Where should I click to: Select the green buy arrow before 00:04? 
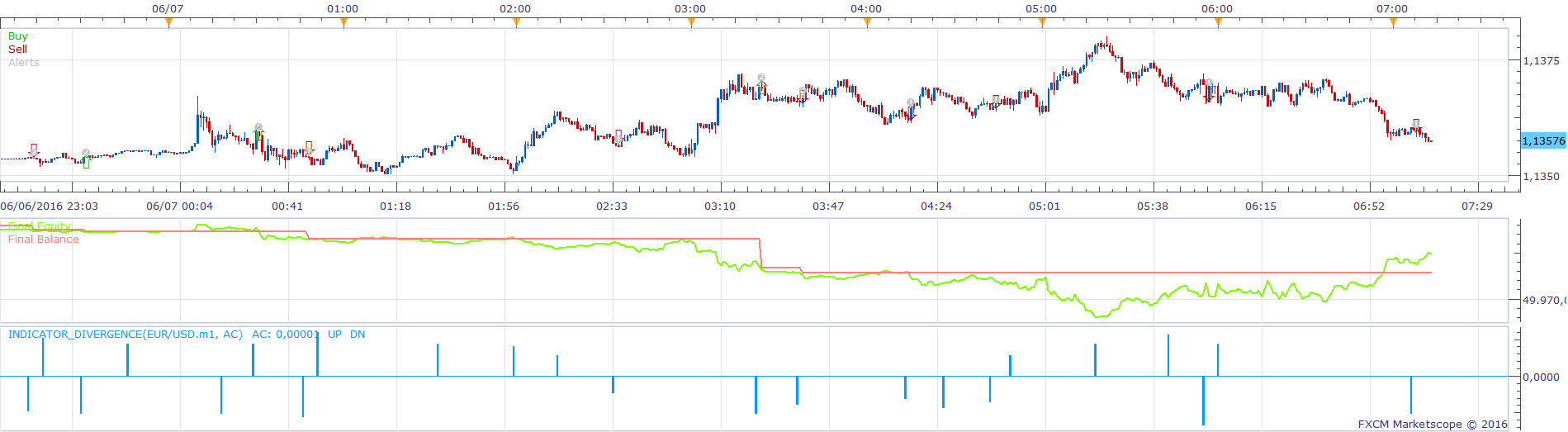tap(86, 159)
